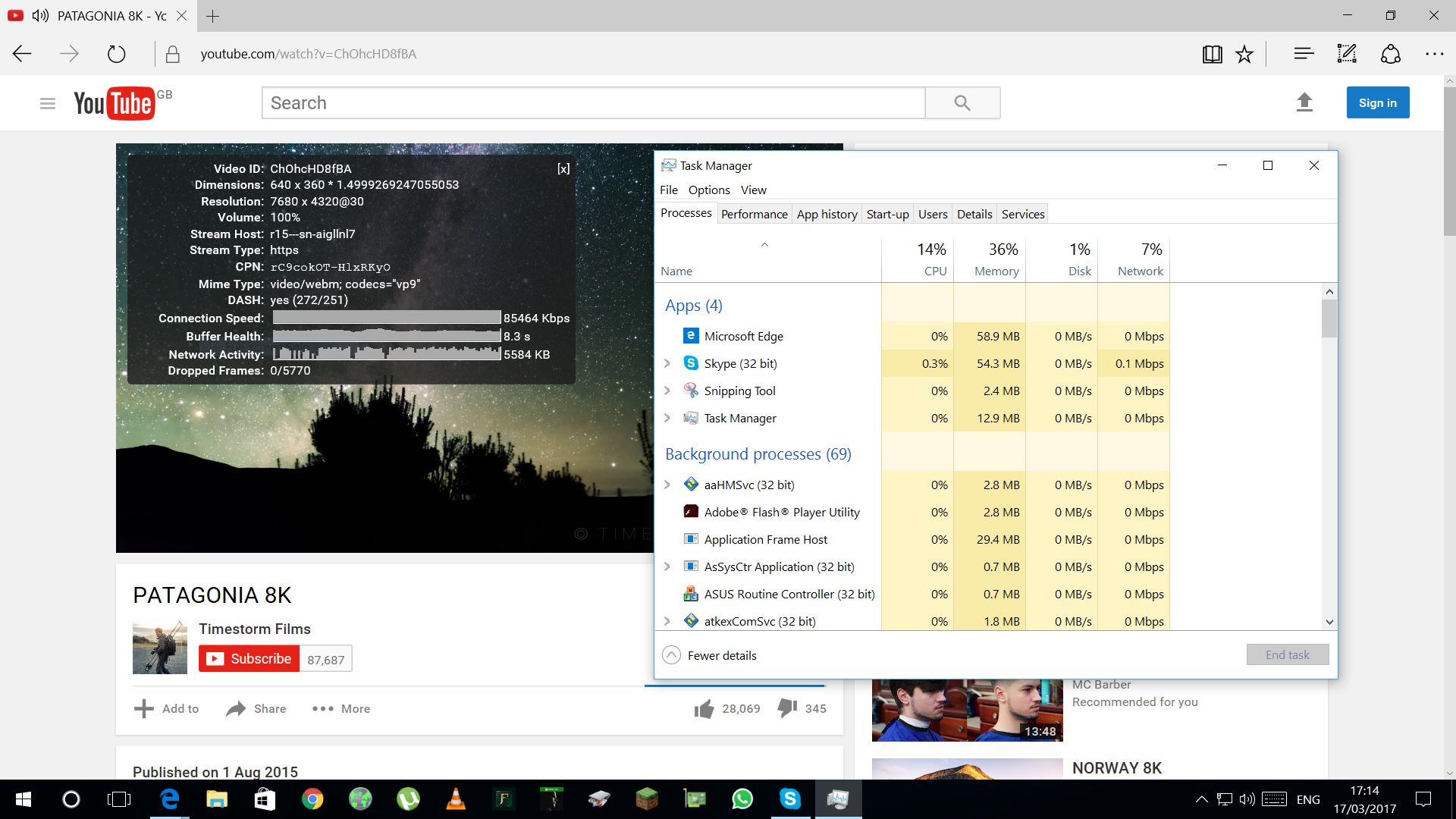Mute the PATAGONIA 8K tab audio icon
The height and width of the screenshot is (819, 1456).
pos(40,16)
